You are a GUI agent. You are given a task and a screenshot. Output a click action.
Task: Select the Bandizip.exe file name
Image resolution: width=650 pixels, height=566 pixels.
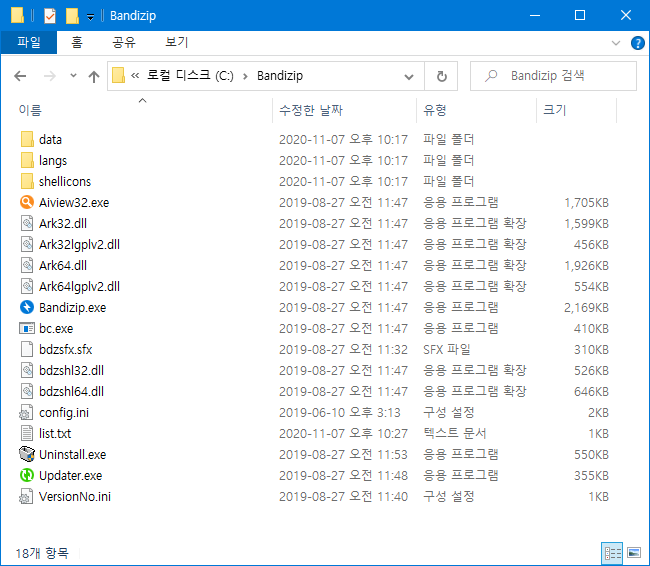click(x=73, y=308)
